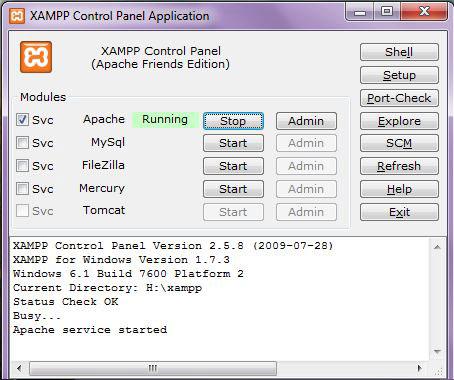Click the XAMPP title bar icon
The image size is (454, 380).
coord(17,16)
